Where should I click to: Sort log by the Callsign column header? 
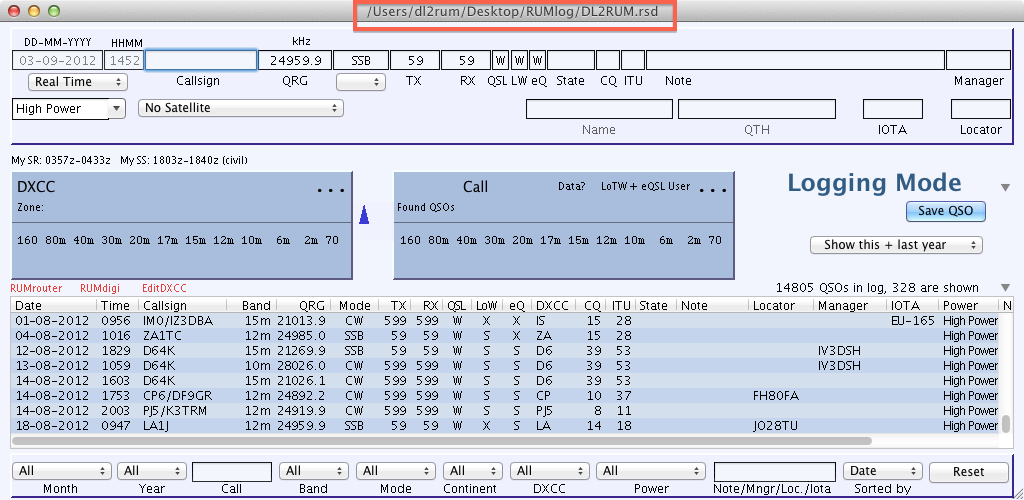(183, 305)
